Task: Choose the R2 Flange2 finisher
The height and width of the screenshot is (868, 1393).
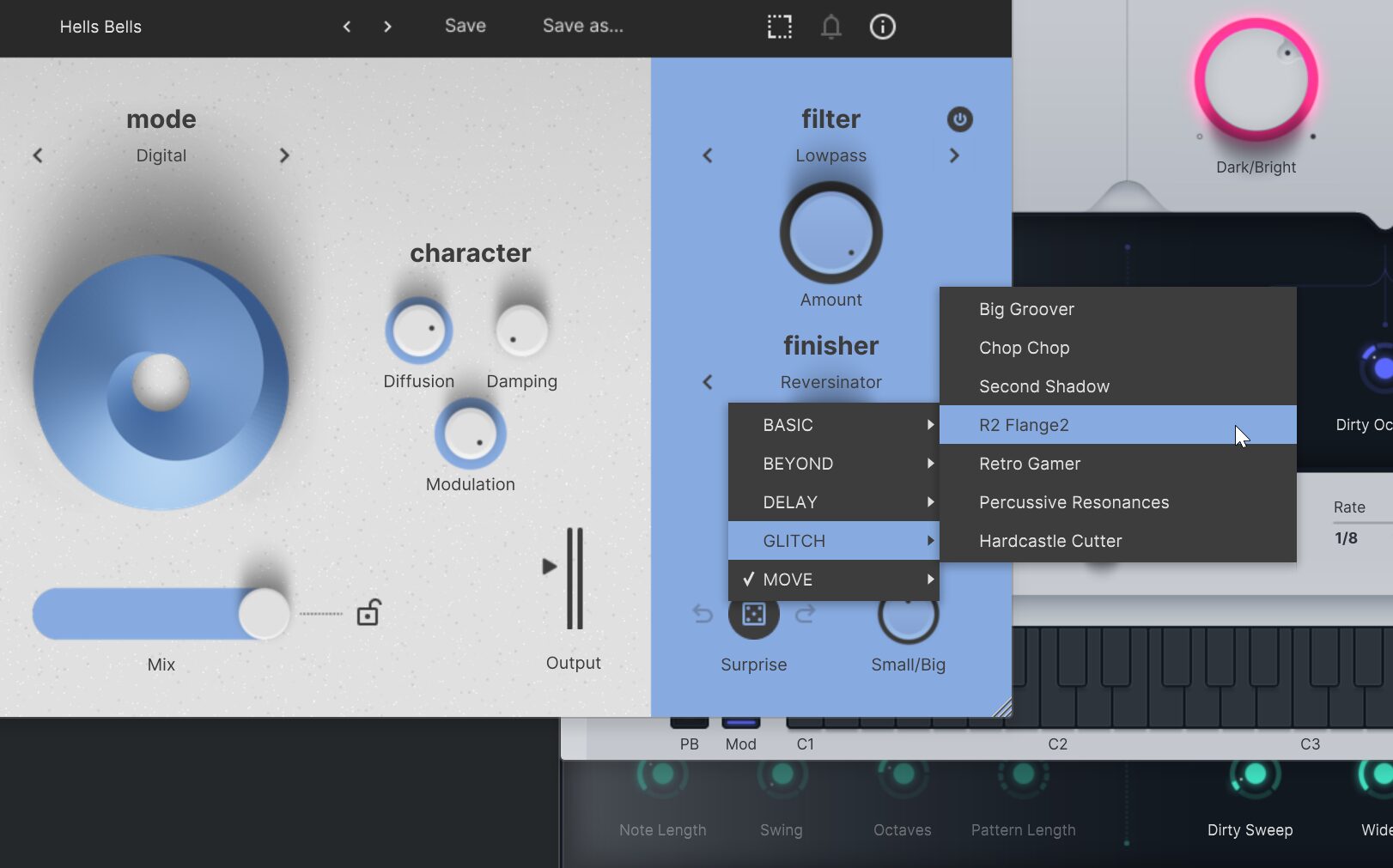Action: click(x=1118, y=425)
